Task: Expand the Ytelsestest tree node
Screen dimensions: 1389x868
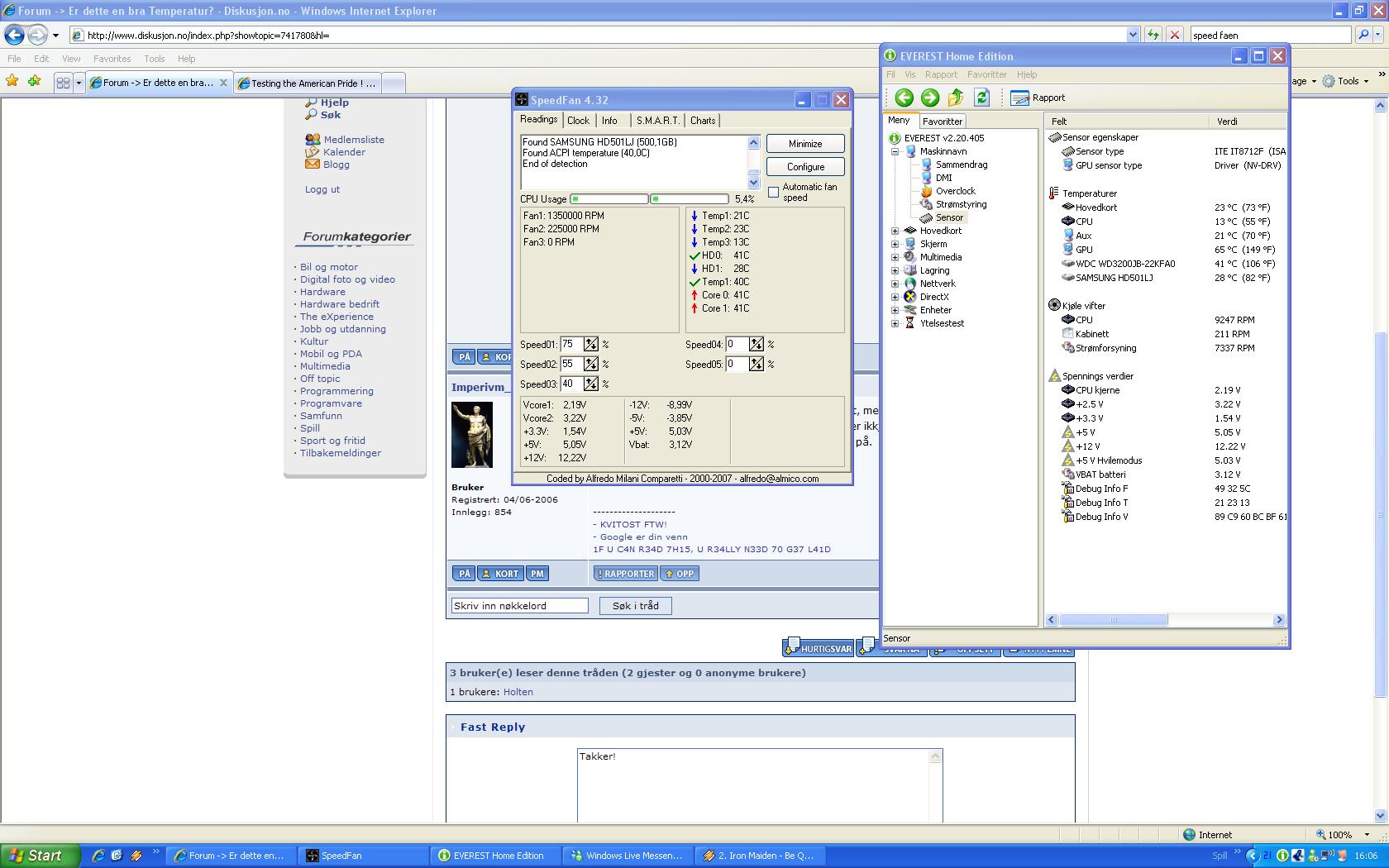Action: click(895, 323)
